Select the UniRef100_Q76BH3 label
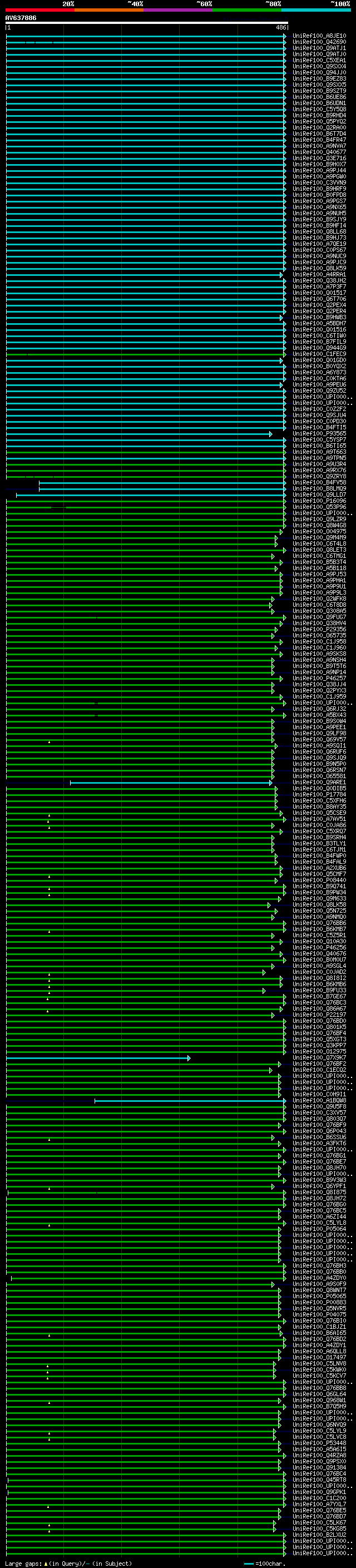356x1568 pixels. (x=319, y=1266)
